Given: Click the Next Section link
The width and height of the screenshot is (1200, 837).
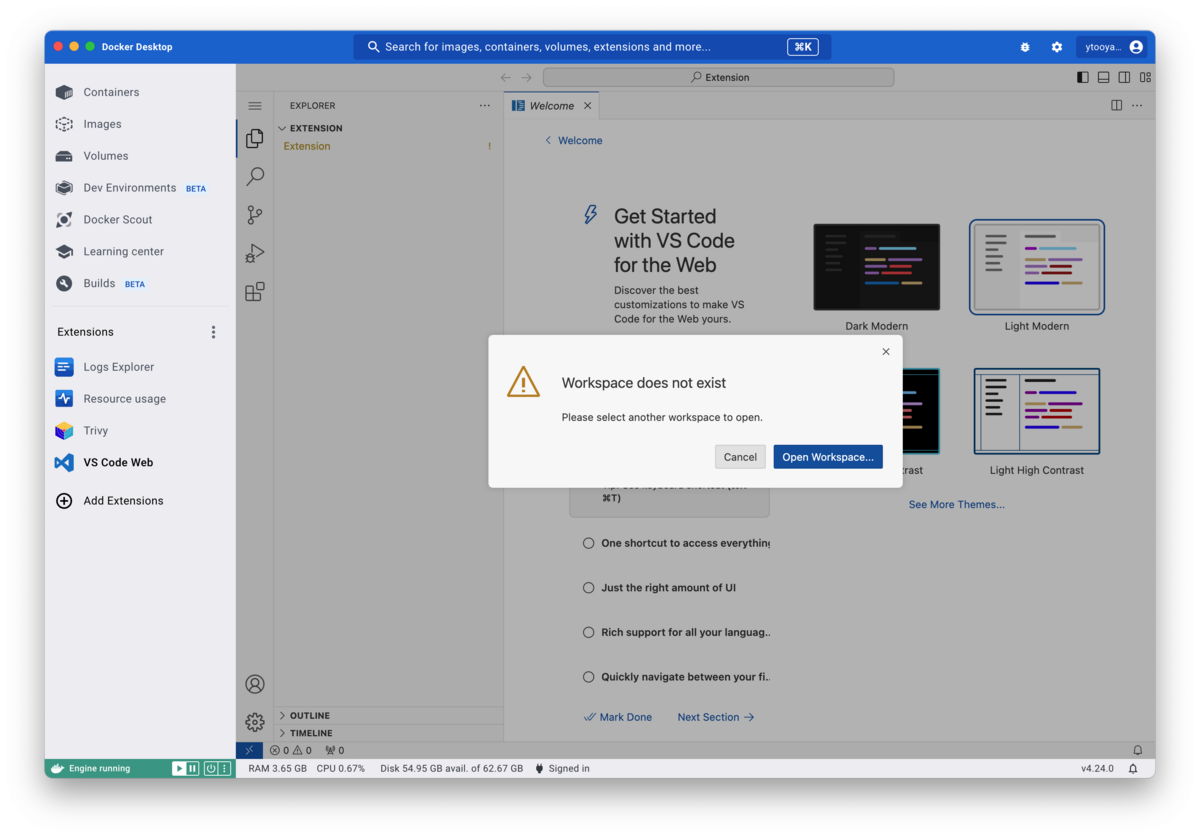Looking at the screenshot, I should tap(716, 717).
